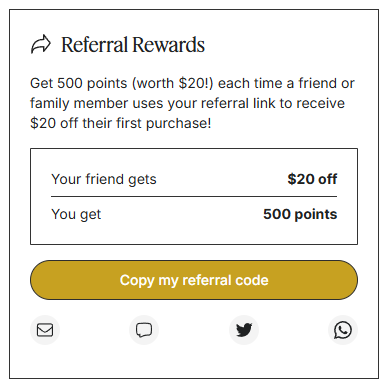Click the divider line between reward rows
Image resolution: width=388 pixels, height=386 pixels.
(194, 197)
